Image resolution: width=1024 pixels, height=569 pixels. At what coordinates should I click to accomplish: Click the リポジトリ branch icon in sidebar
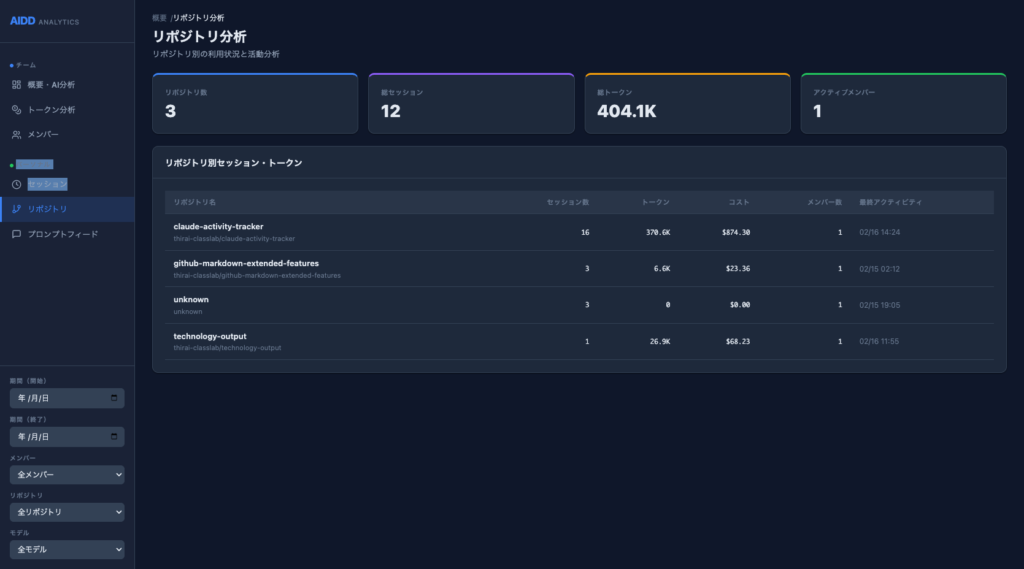click(x=16, y=209)
